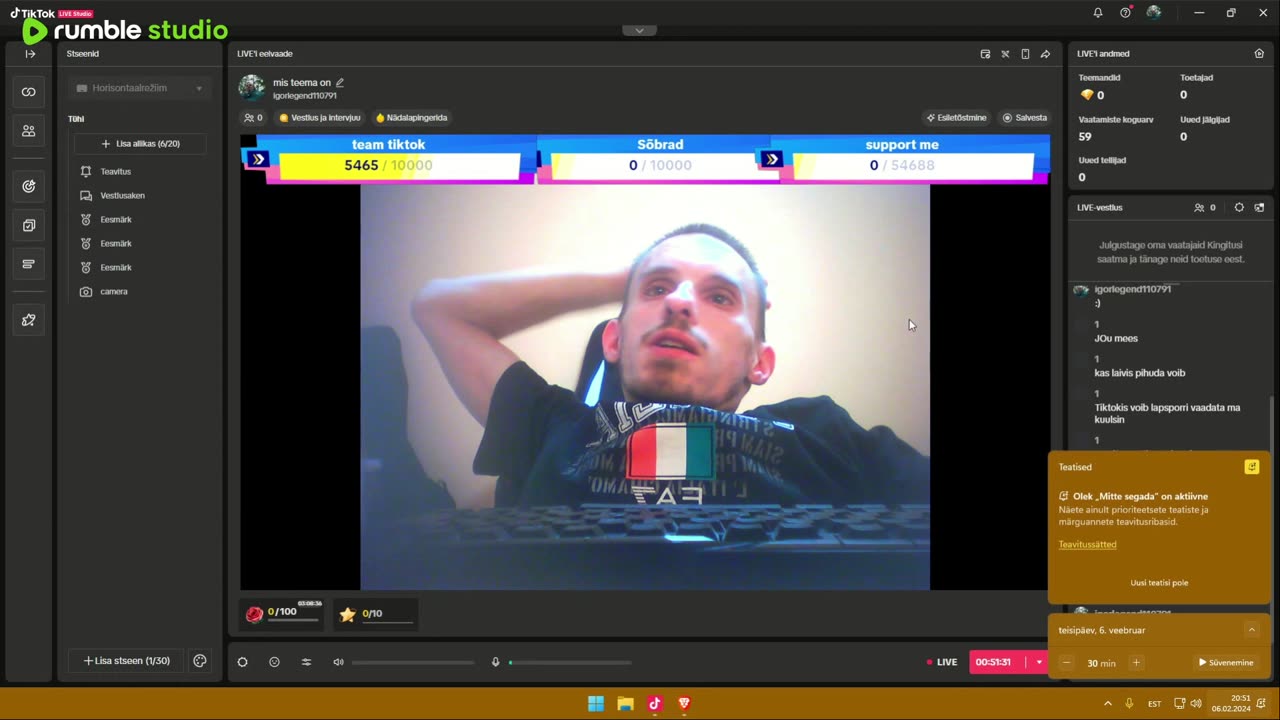Open the calendar schedule icon in LIVE preview header
Viewport: 1280px width, 720px height.
pyautogui.click(x=985, y=54)
